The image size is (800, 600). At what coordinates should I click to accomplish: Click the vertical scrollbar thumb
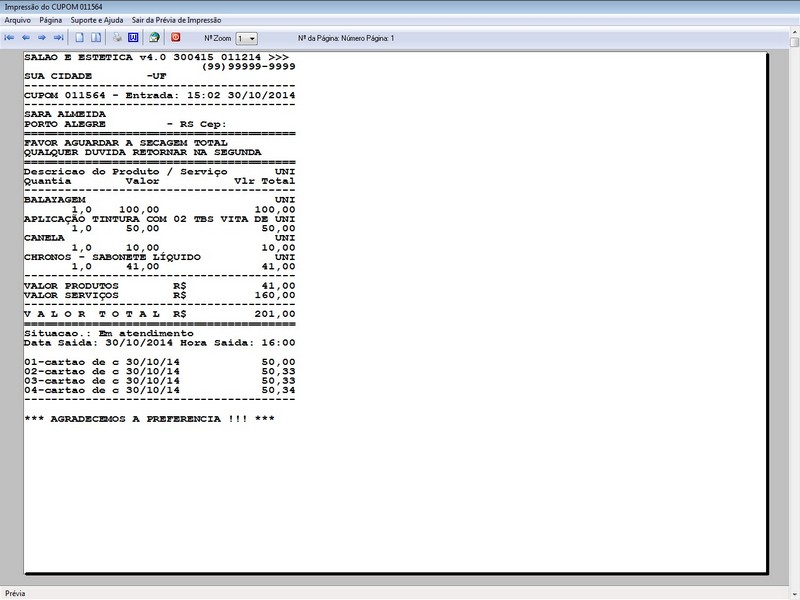click(x=794, y=42)
